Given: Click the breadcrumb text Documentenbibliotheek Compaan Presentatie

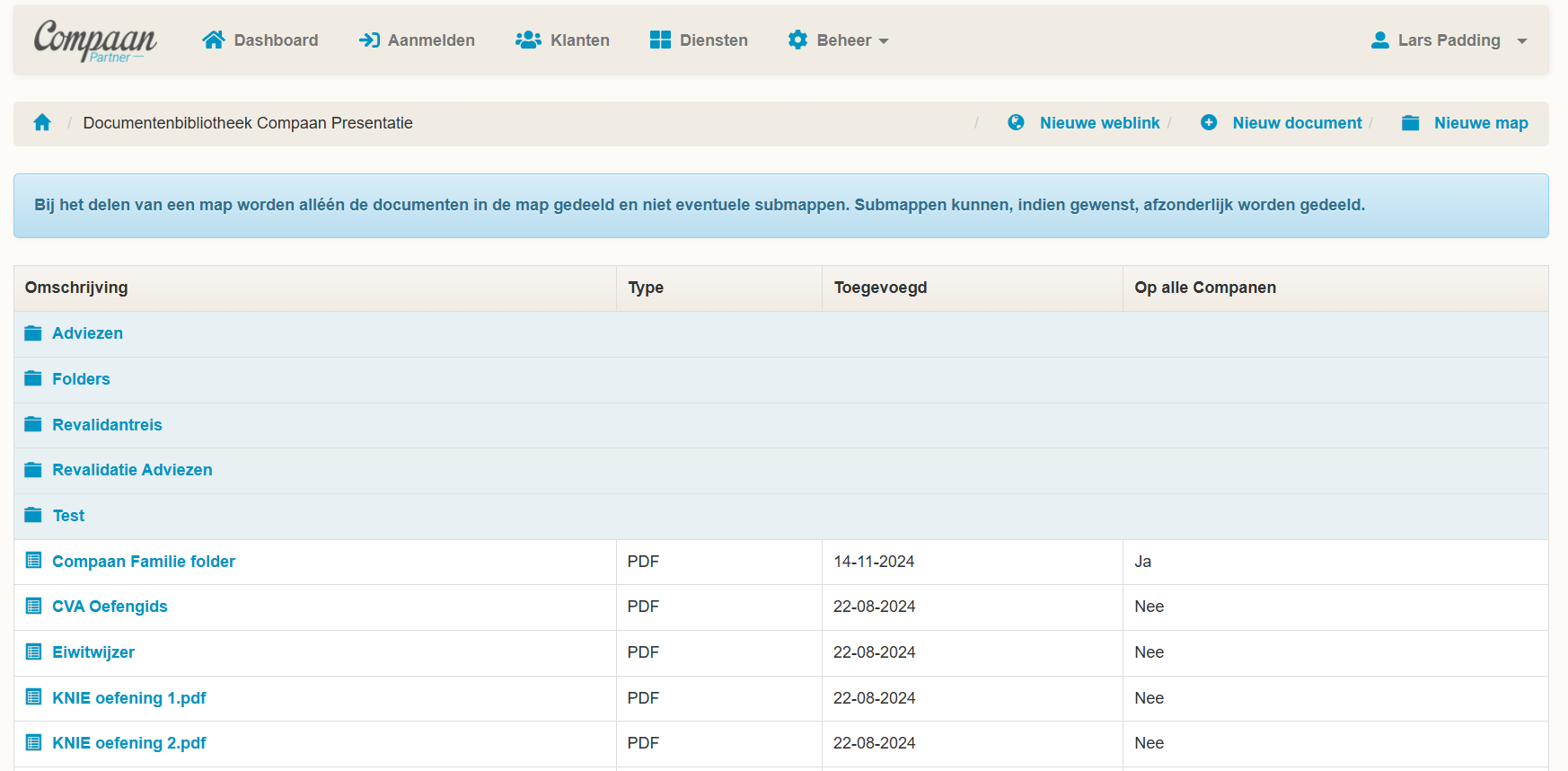Looking at the screenshot, I should tap(248, 123).
